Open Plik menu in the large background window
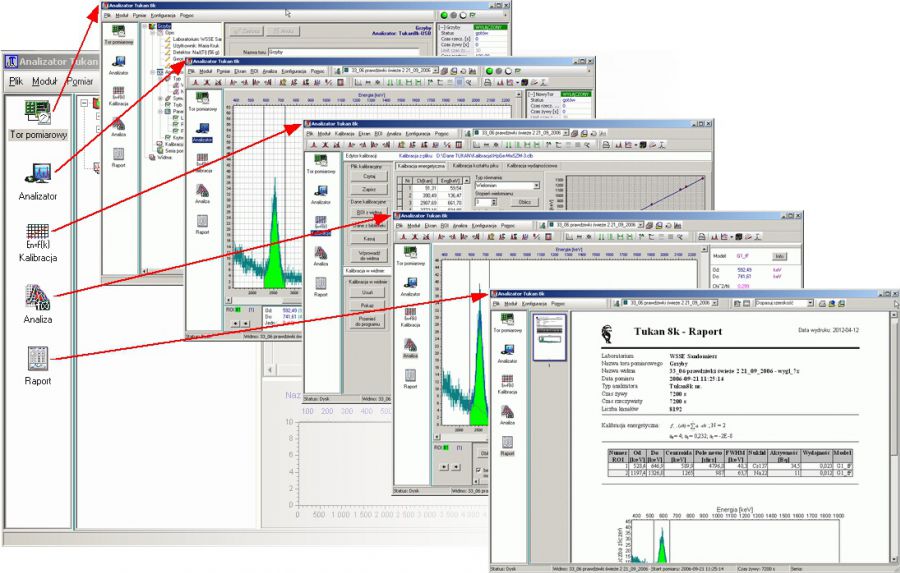Screen dimensions: 900x573 pyautogui.click(x=16, y=82)
